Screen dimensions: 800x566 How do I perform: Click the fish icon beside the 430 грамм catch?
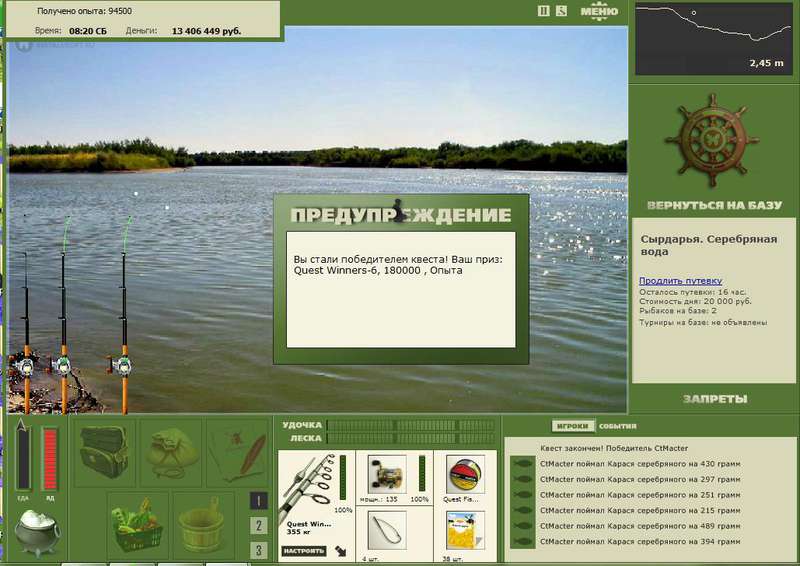coord(522,464)
